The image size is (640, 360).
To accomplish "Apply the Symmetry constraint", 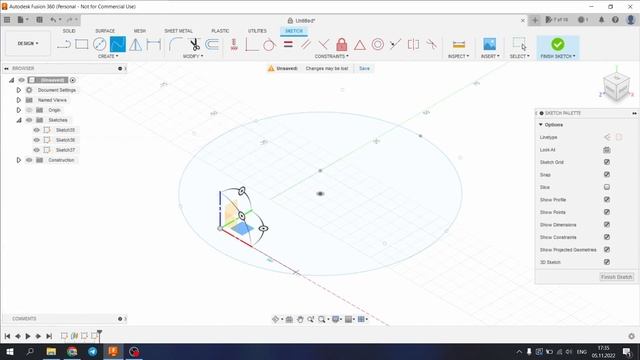I will [x=413, y=44].
